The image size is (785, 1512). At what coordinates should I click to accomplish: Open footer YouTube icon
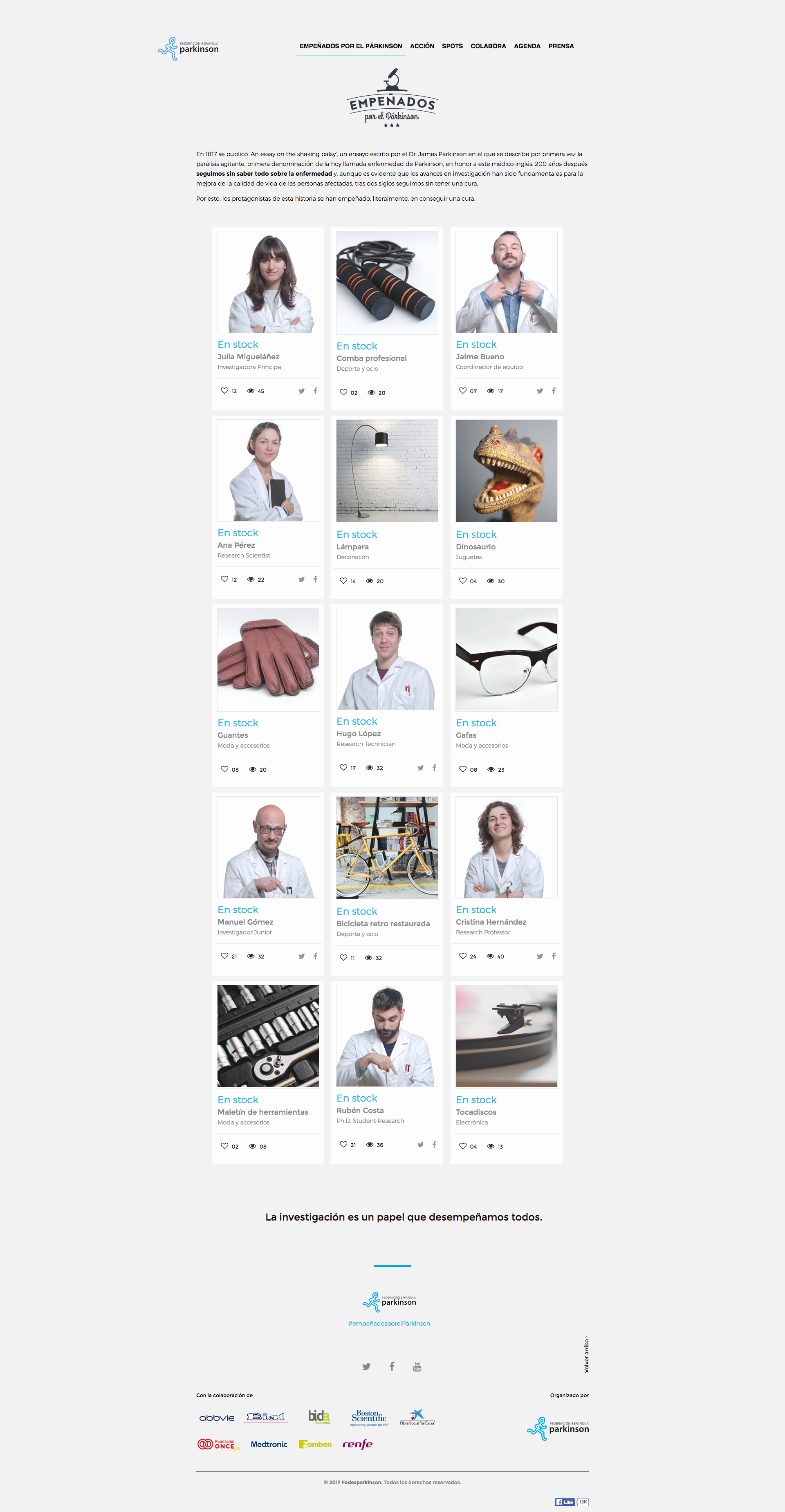tap(417, 1366)
